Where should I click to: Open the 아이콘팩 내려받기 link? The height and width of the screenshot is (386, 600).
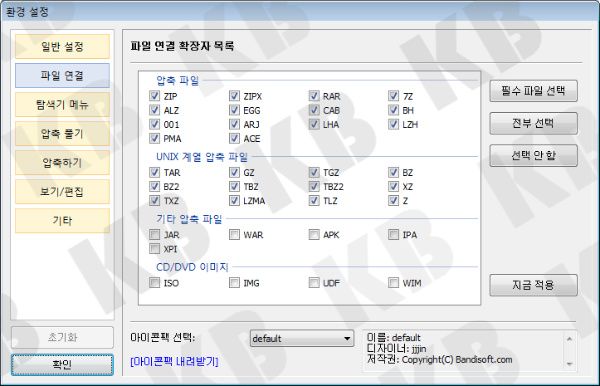click(x=174, y=362)
